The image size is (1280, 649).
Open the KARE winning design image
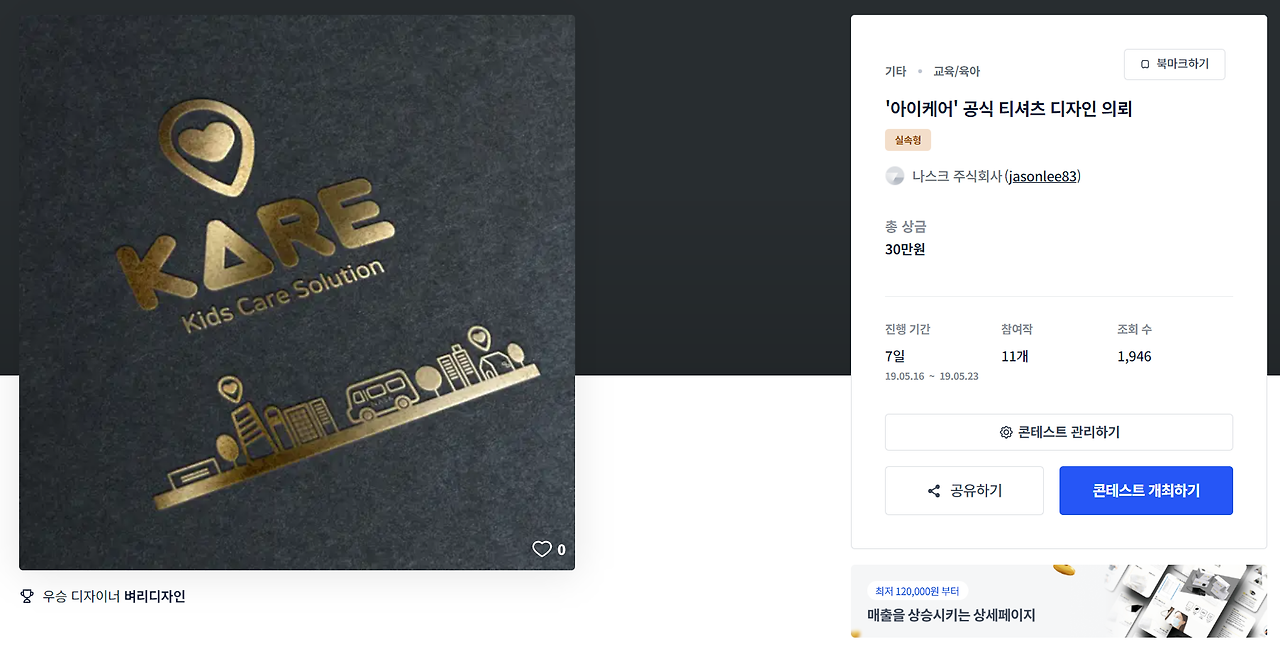297,292
